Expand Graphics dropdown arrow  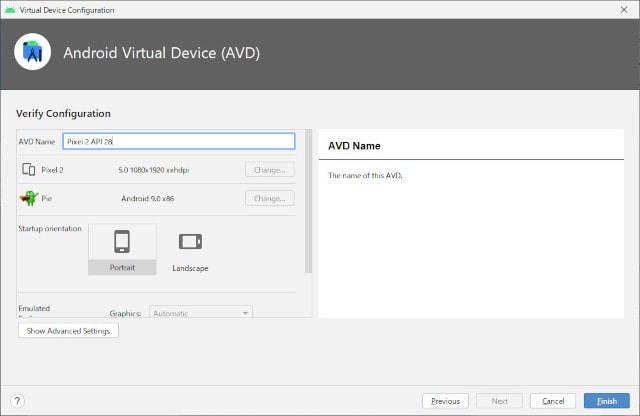pyautogui.click(x=245, y=313)
